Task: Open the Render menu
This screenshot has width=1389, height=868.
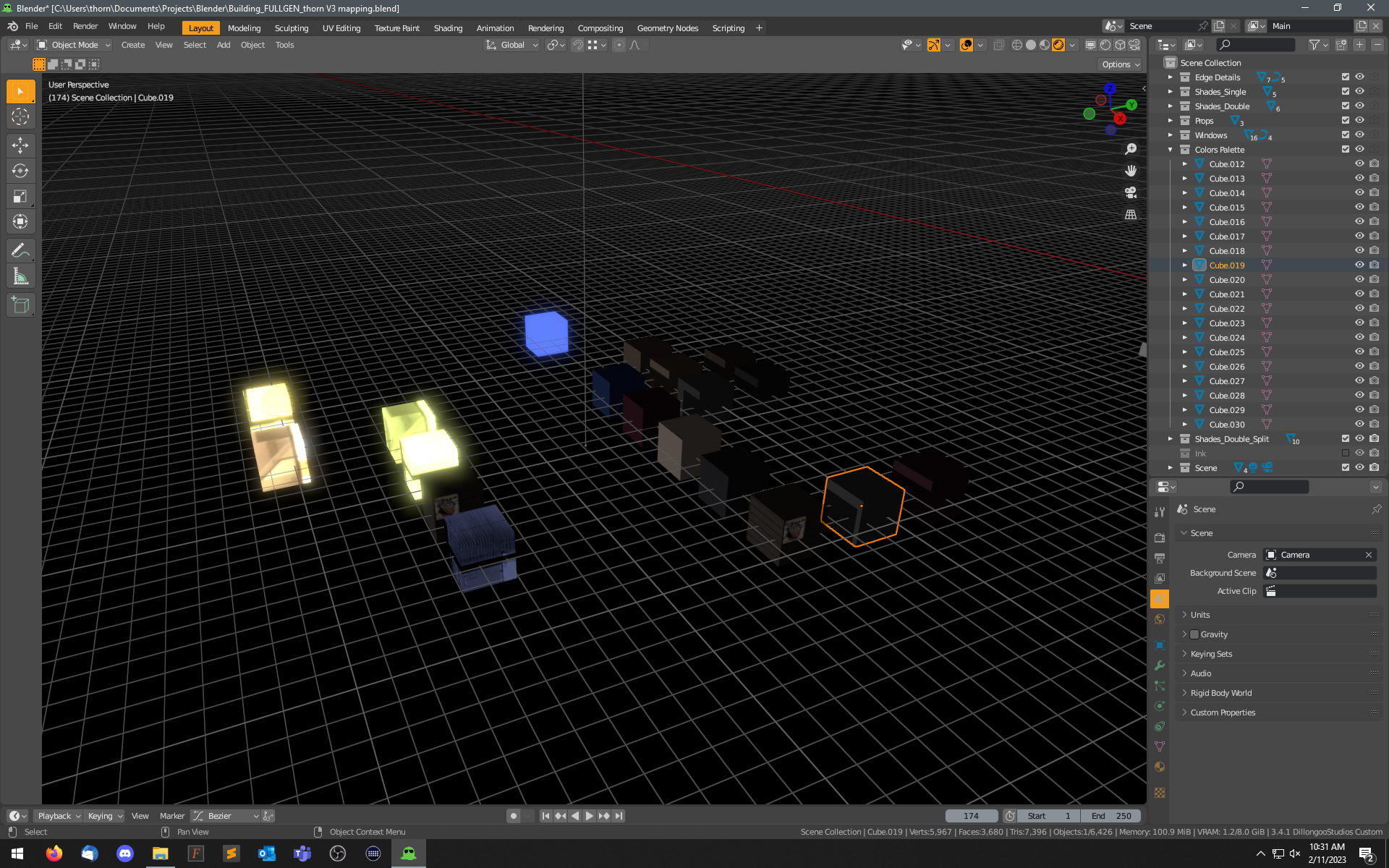Action: [x=85, y=26]
